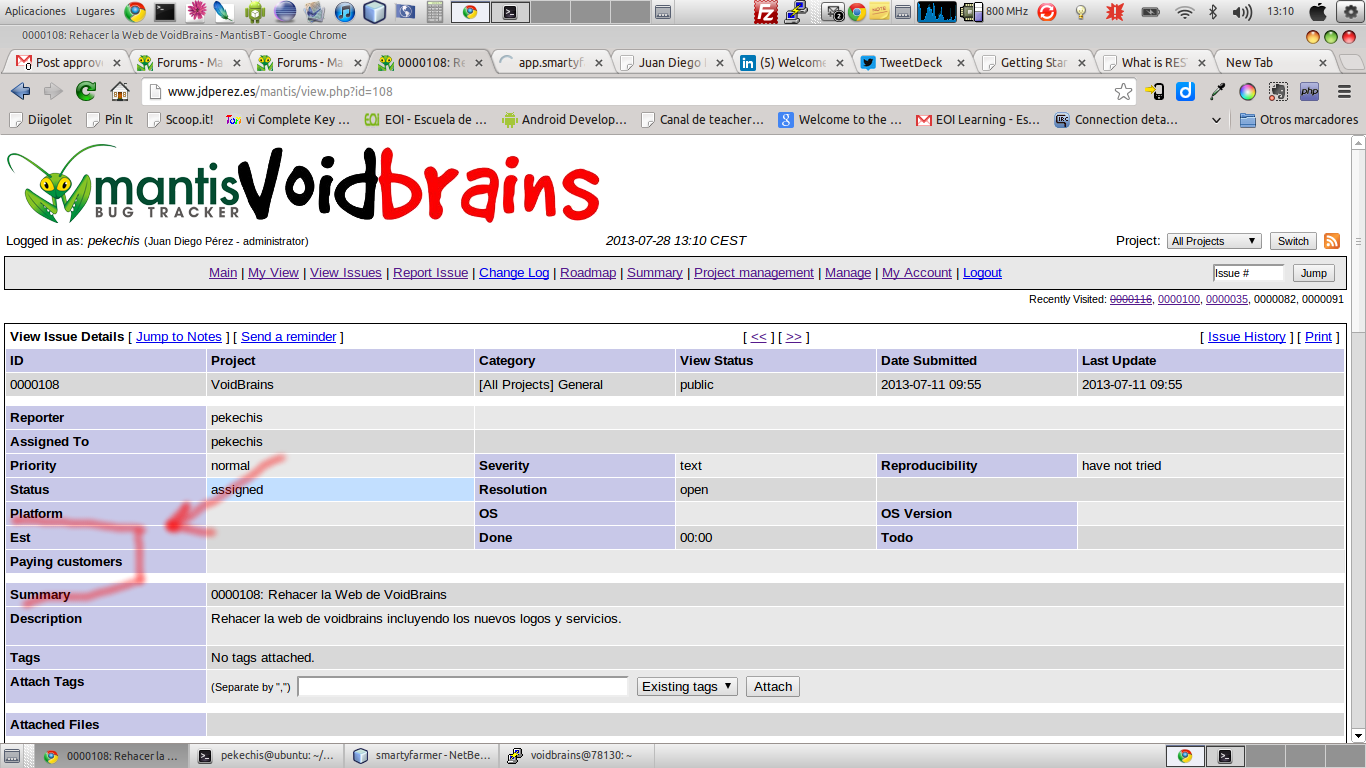
Task: Click the Print link
Action: tap(1319, 336)
